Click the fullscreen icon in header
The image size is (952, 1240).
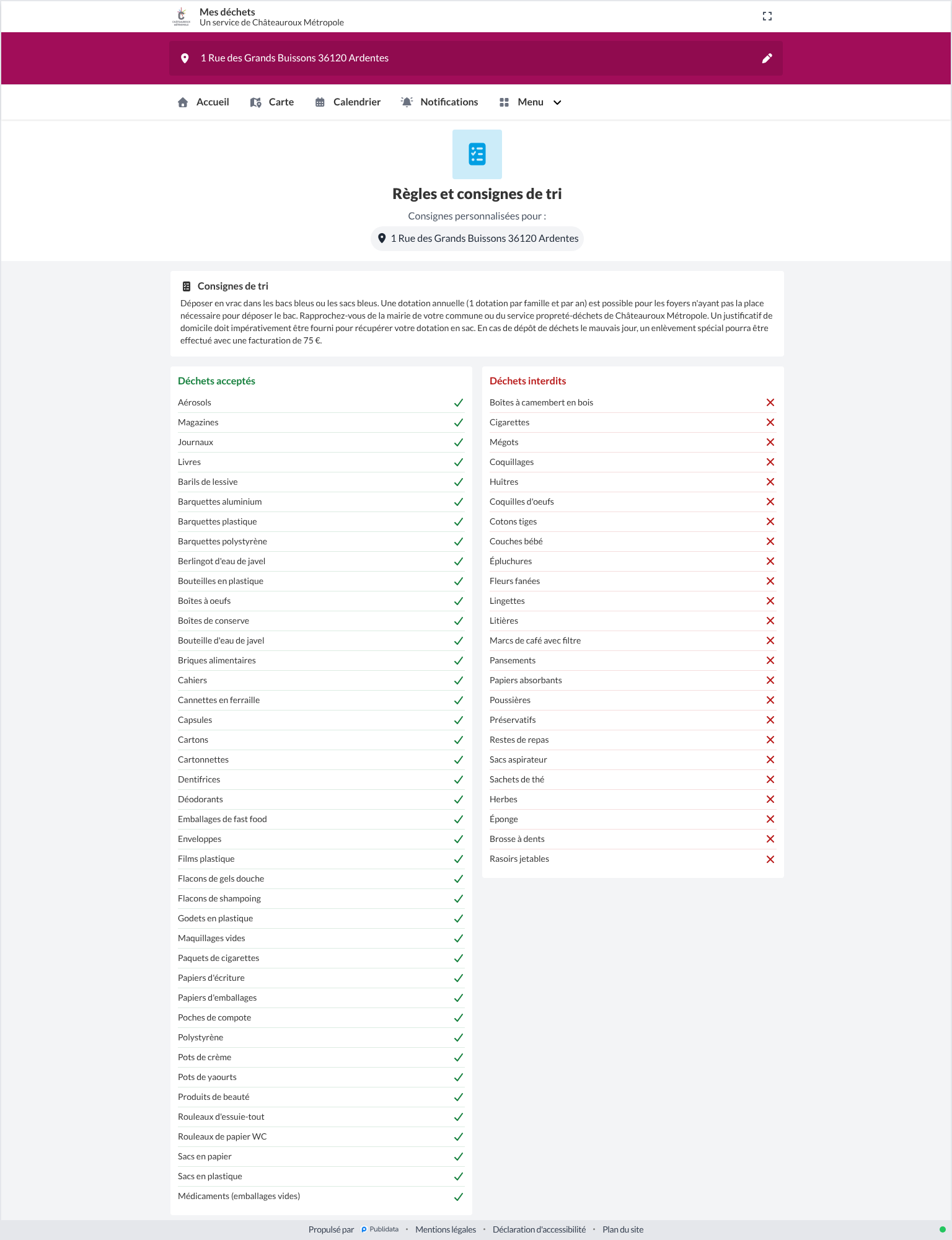[767, 16]
